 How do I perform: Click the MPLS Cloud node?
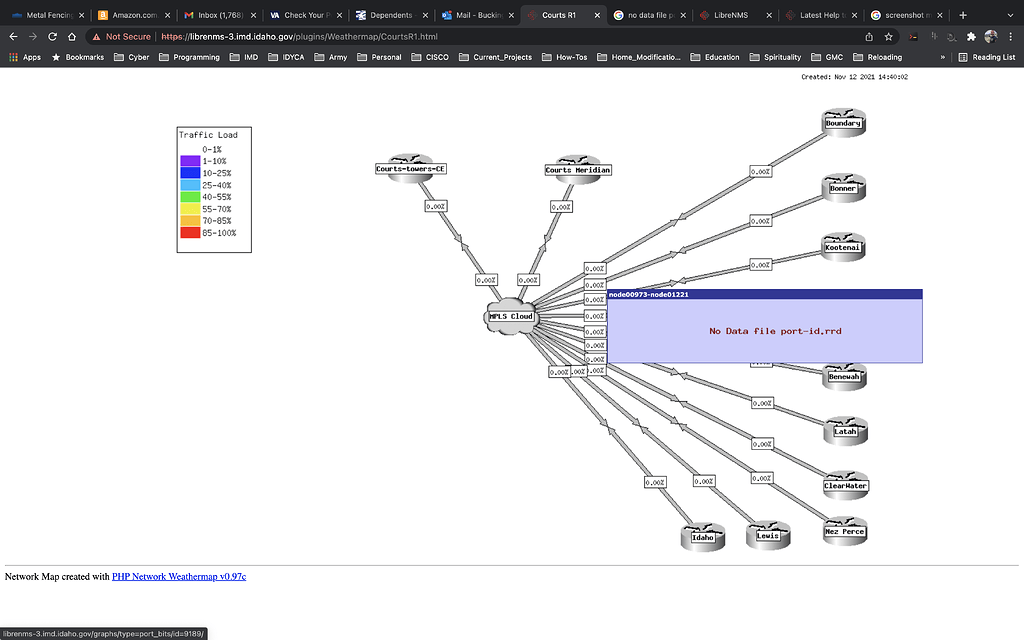(510, 317)
